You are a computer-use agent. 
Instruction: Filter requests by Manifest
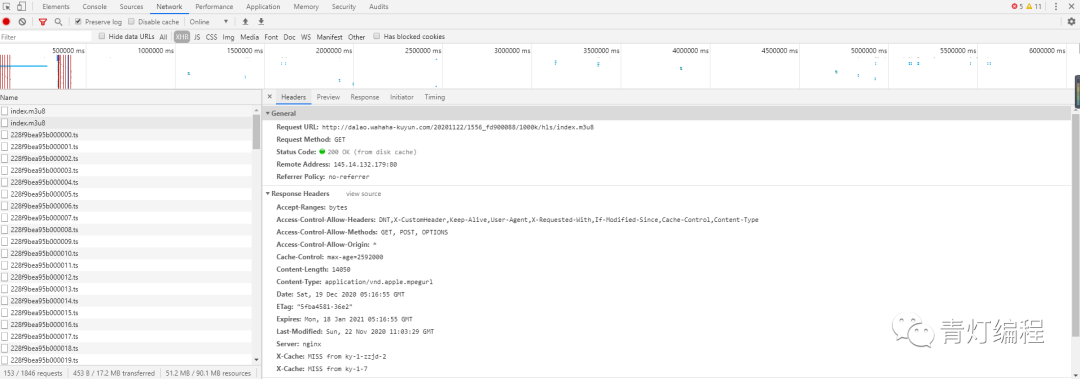(x=329, y=37)
